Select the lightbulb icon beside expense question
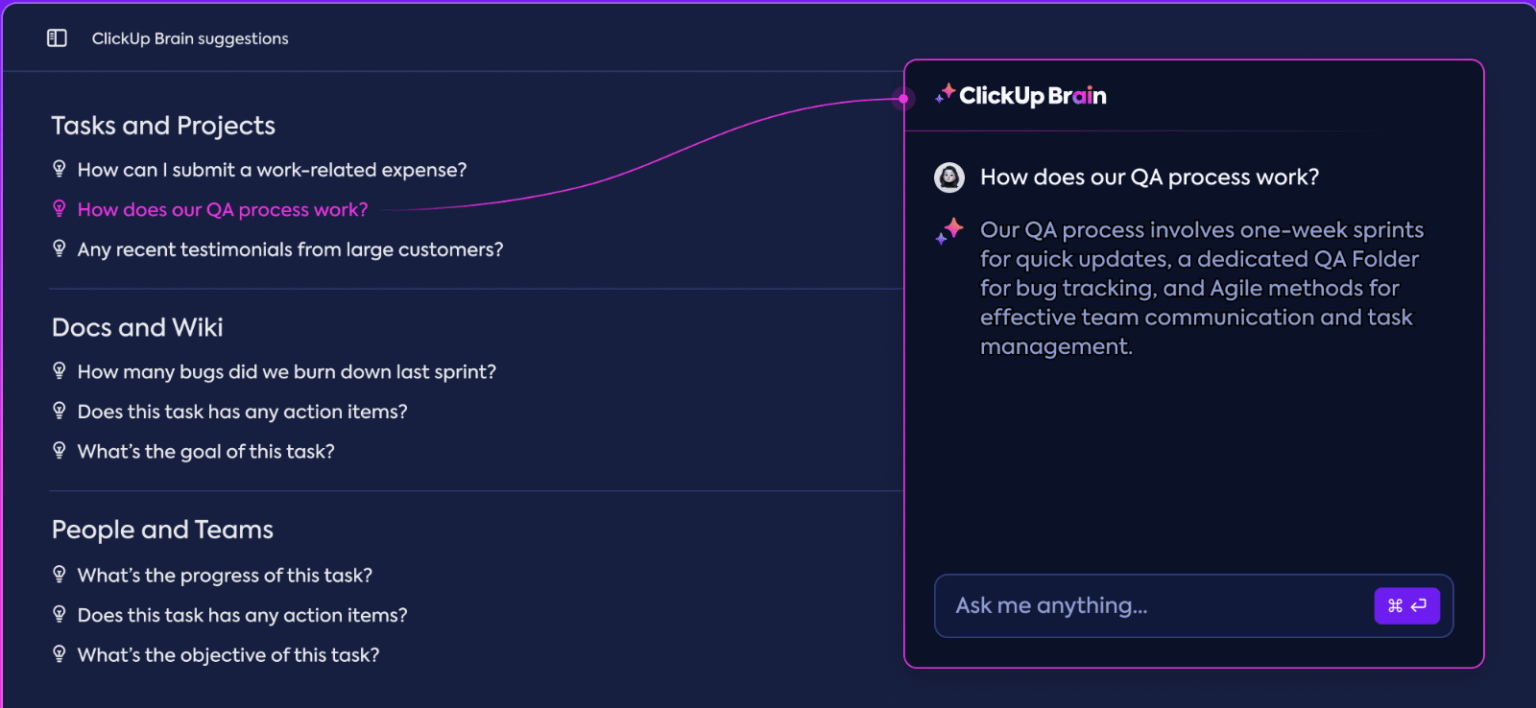This screenshot has height=708, width=1536. pyautogui.click(x=60, y=170)
